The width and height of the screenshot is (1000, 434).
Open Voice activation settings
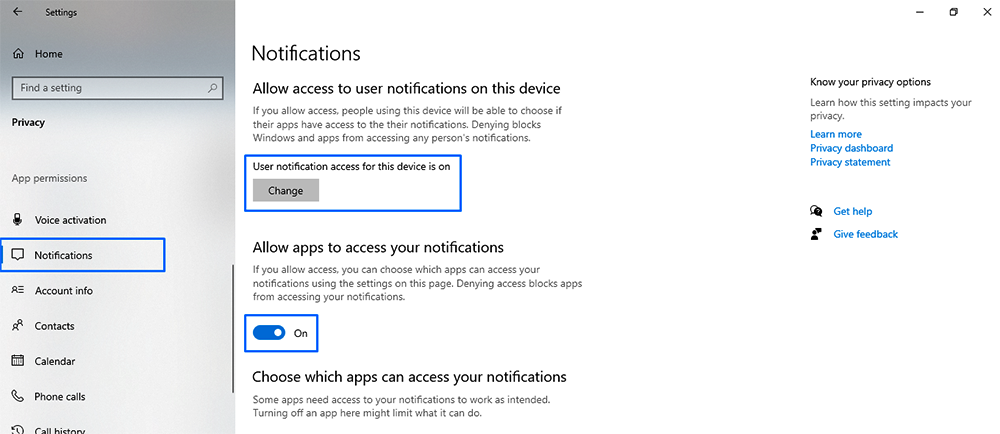tap(70, 220)
